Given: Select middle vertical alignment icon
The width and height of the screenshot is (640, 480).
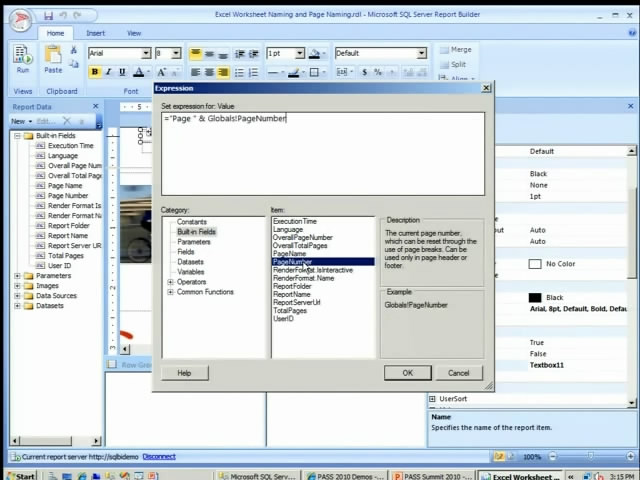Looking at the screenshot, I should (209, 53).
